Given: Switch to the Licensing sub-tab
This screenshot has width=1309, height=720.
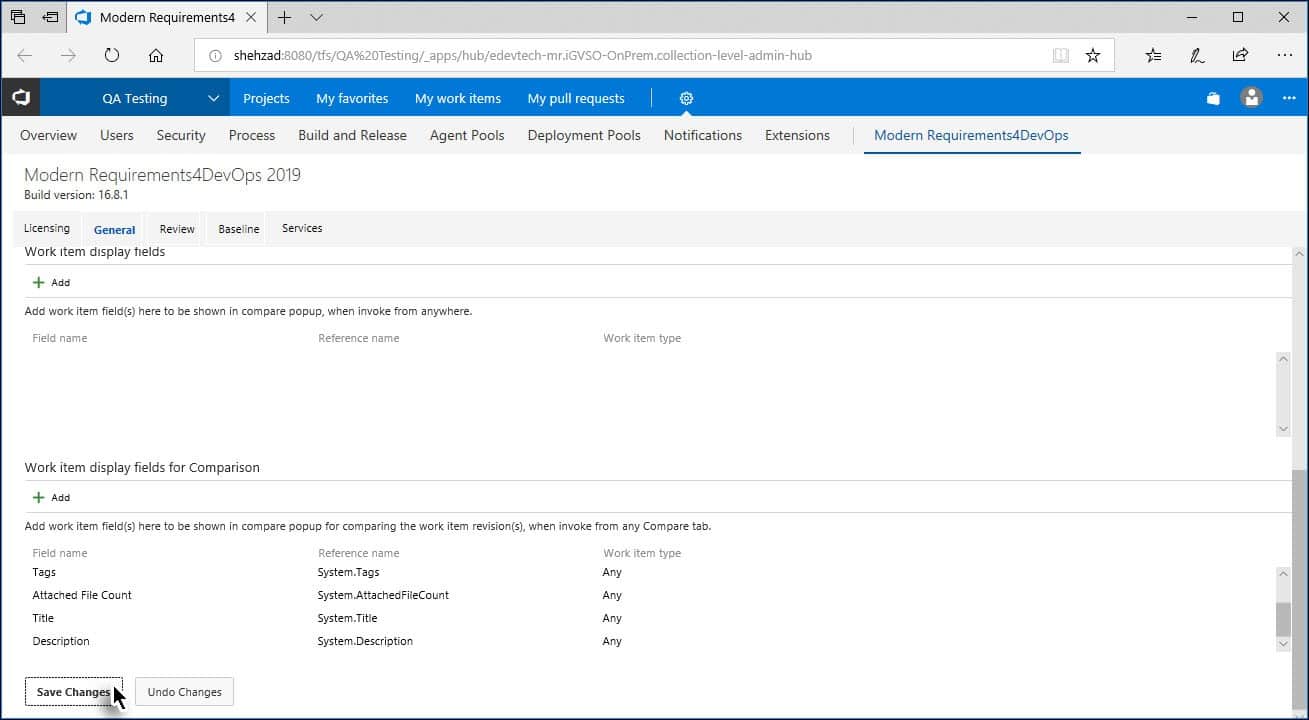Looking at the screenshot, I should coord(47,228).
